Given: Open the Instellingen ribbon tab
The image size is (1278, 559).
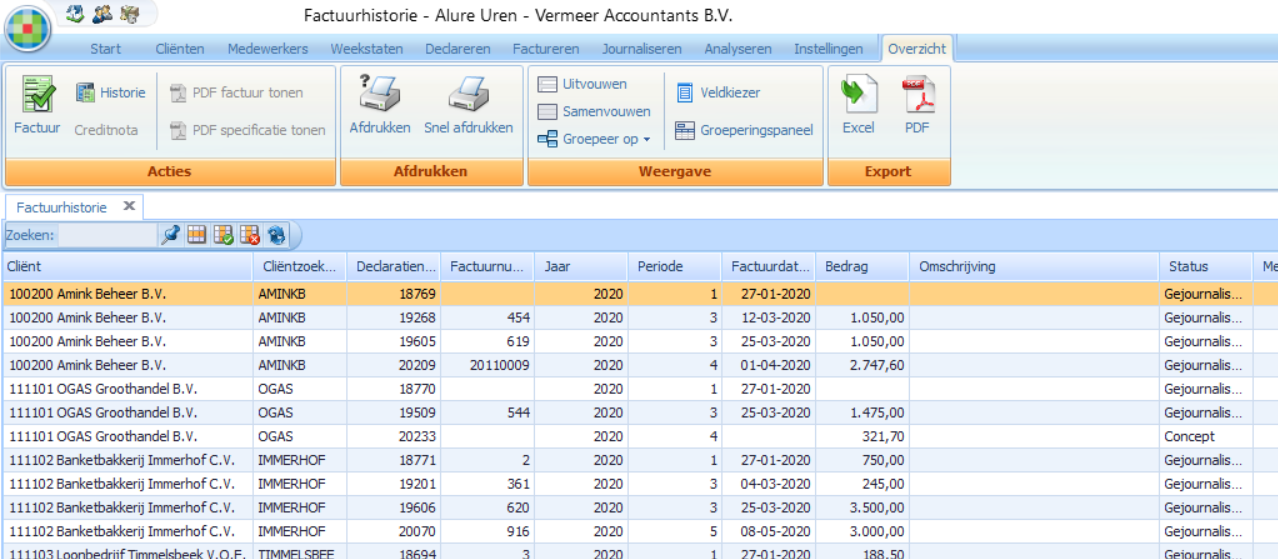Looking at the screenshot, I should (x=828, y=49).
